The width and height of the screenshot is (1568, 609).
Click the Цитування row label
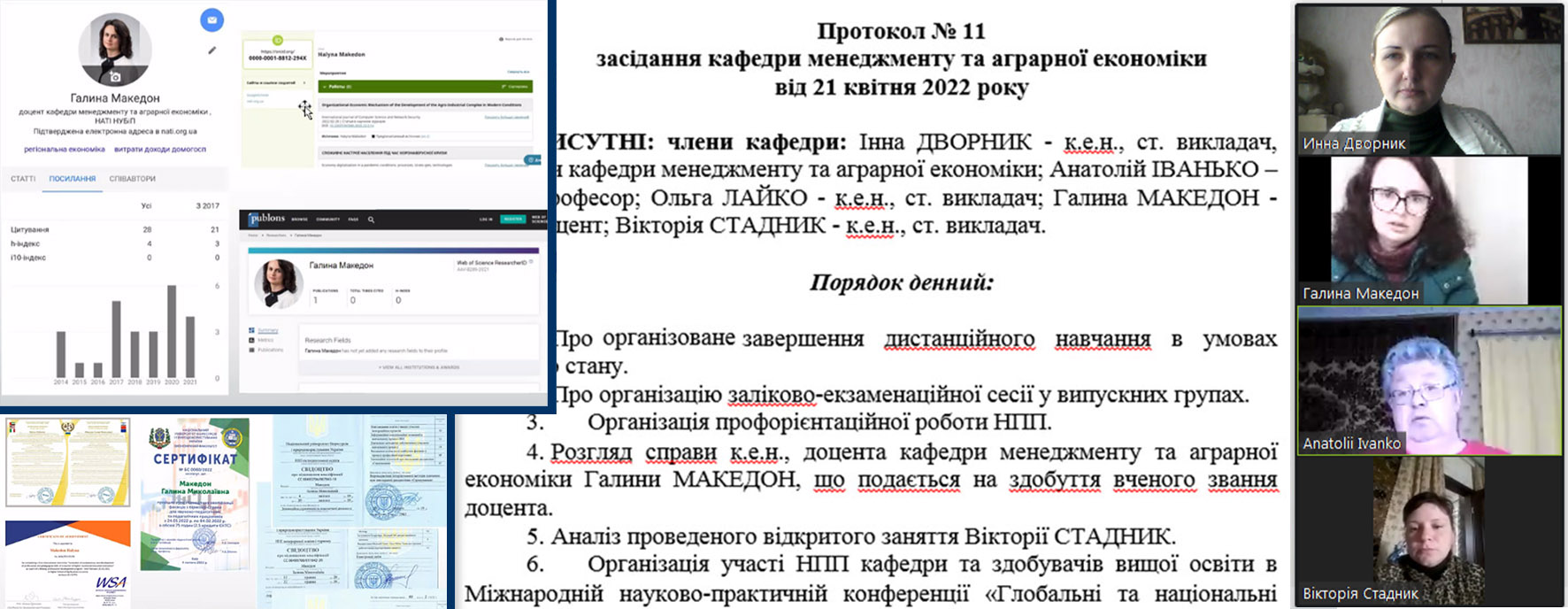click(x=29, y=230)
